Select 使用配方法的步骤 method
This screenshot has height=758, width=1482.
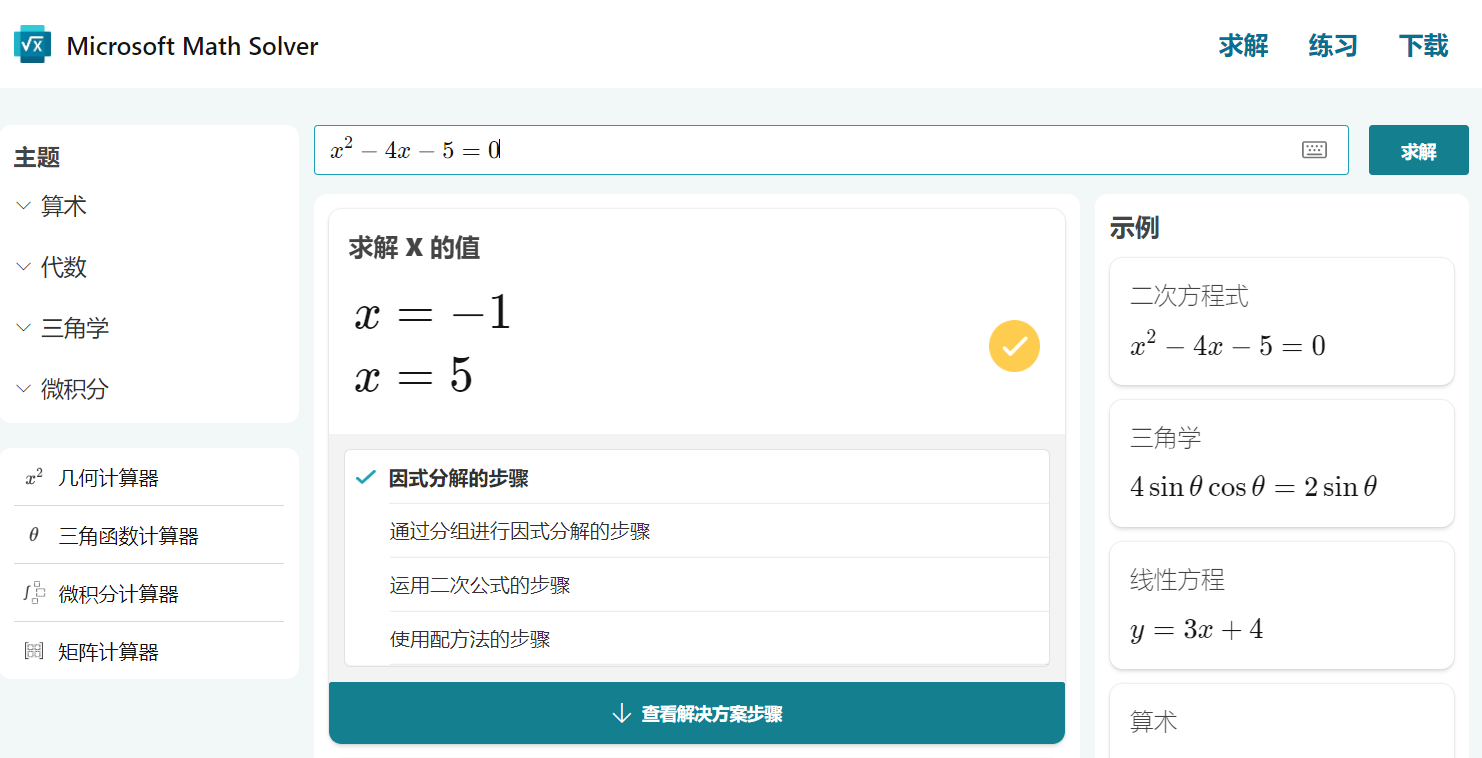coord(719,639)
